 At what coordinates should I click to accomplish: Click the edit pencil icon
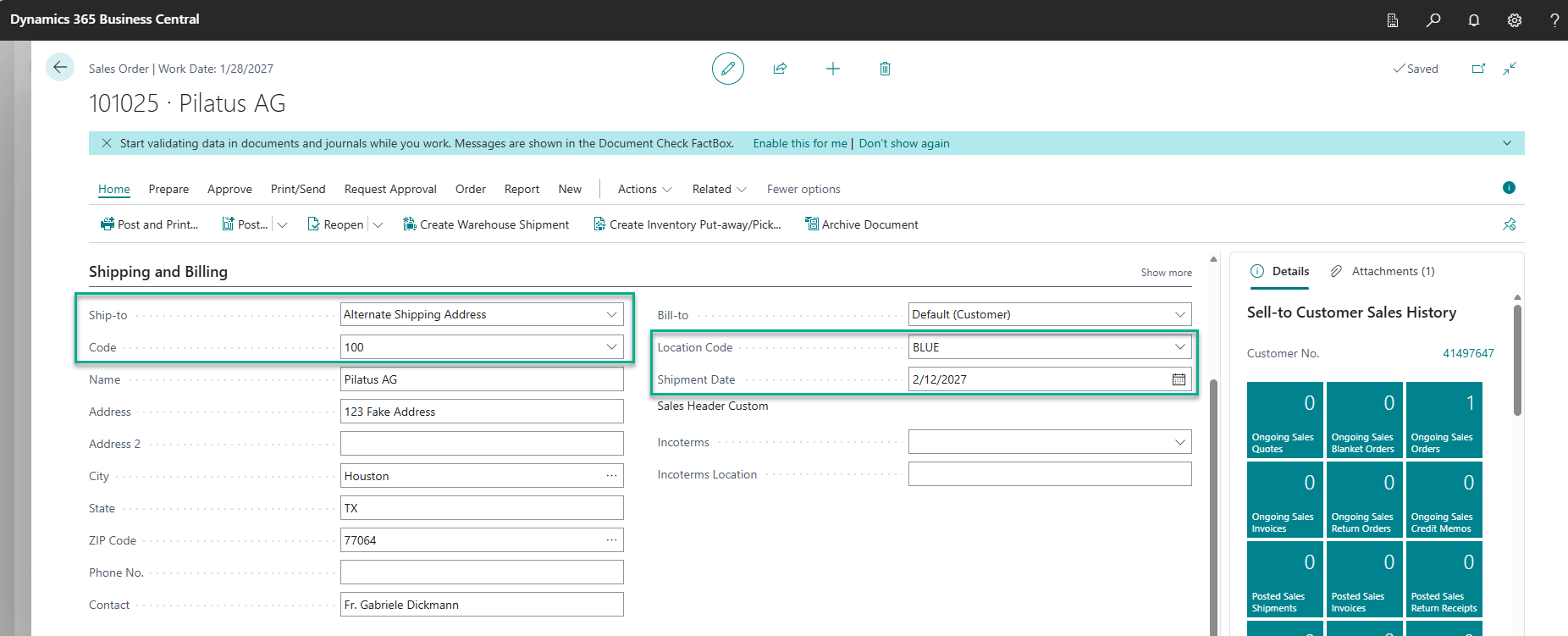coord(728,69)
